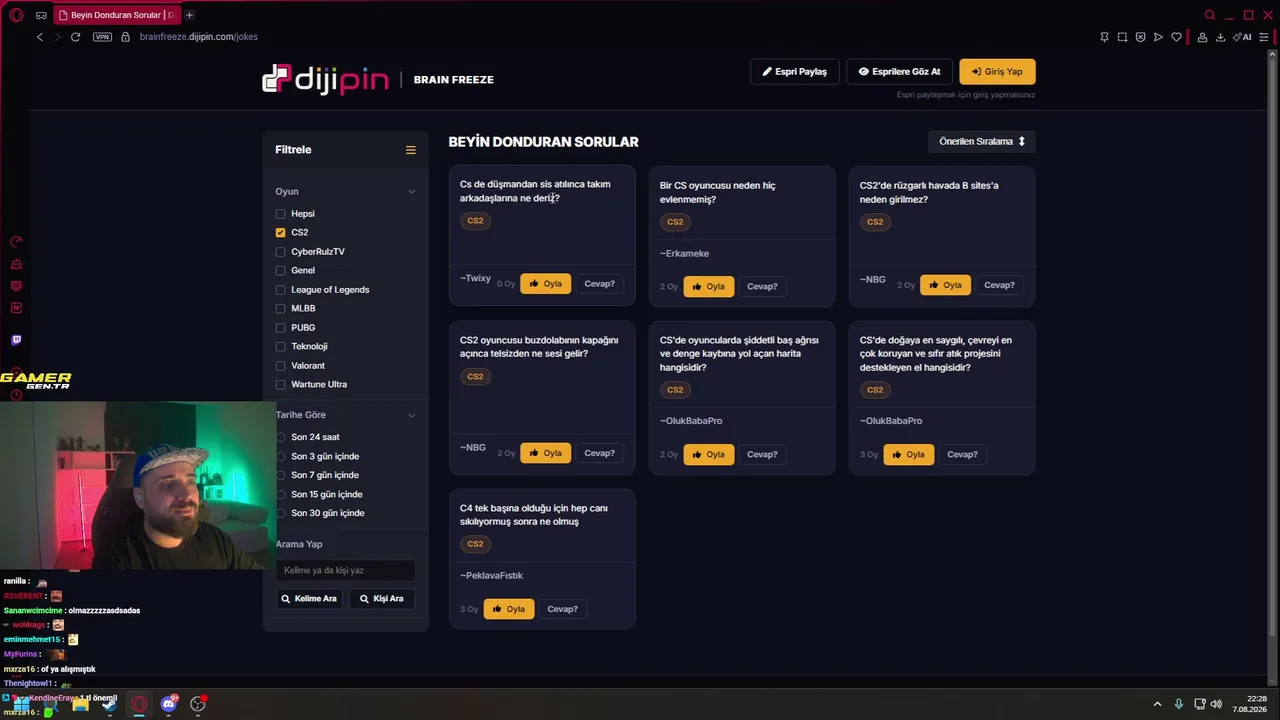The image size is (1280, 720).
Task: Open the ad blocker shield icon
Action: click(1140, 37)
